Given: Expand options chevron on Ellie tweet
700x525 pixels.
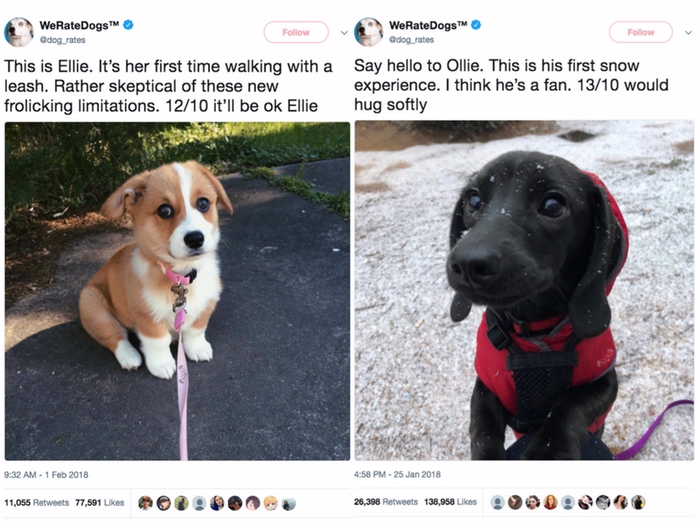Looking at the screenshot, I should point(344,33).
